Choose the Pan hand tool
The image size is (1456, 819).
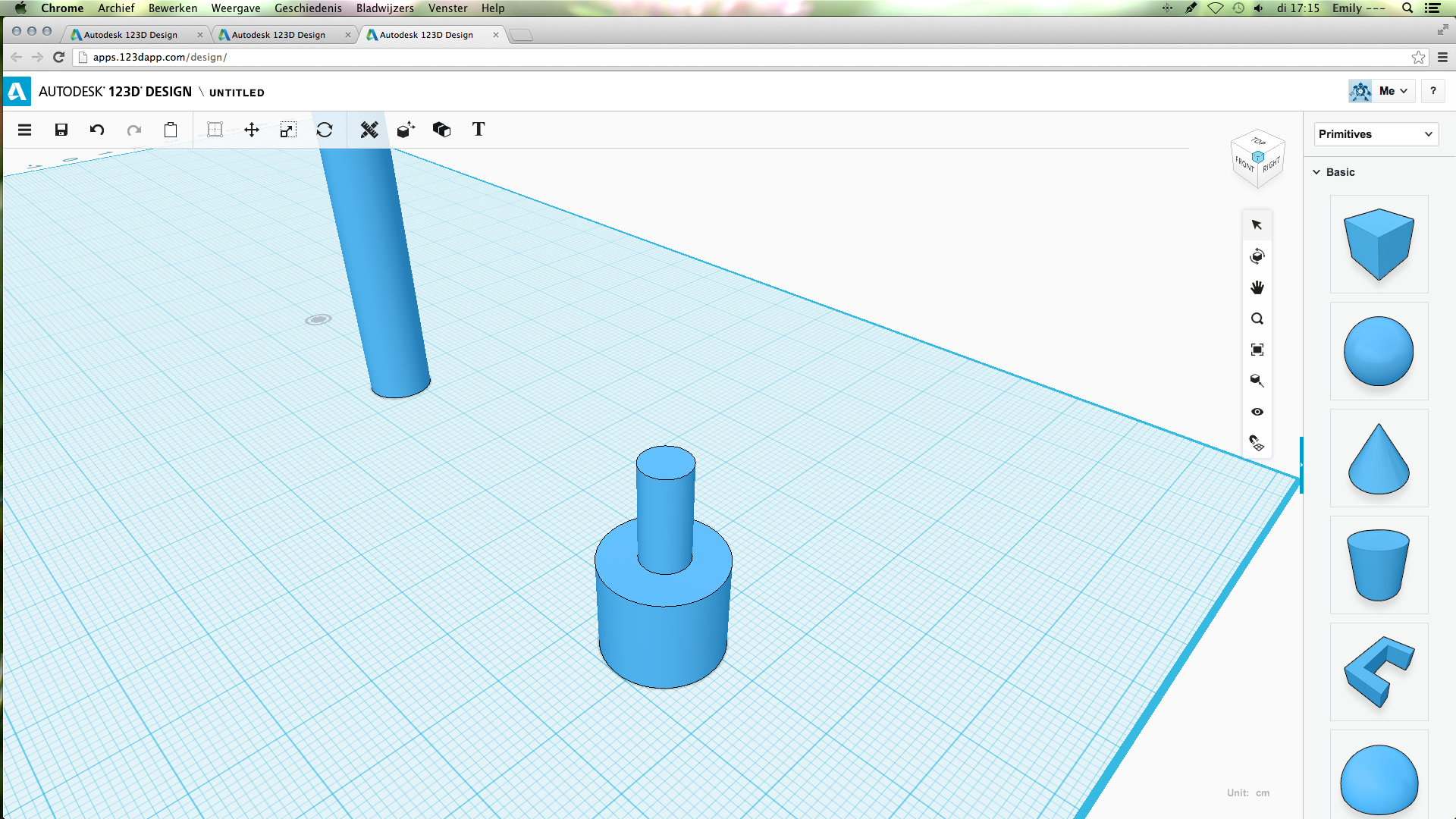point(1257,287)
